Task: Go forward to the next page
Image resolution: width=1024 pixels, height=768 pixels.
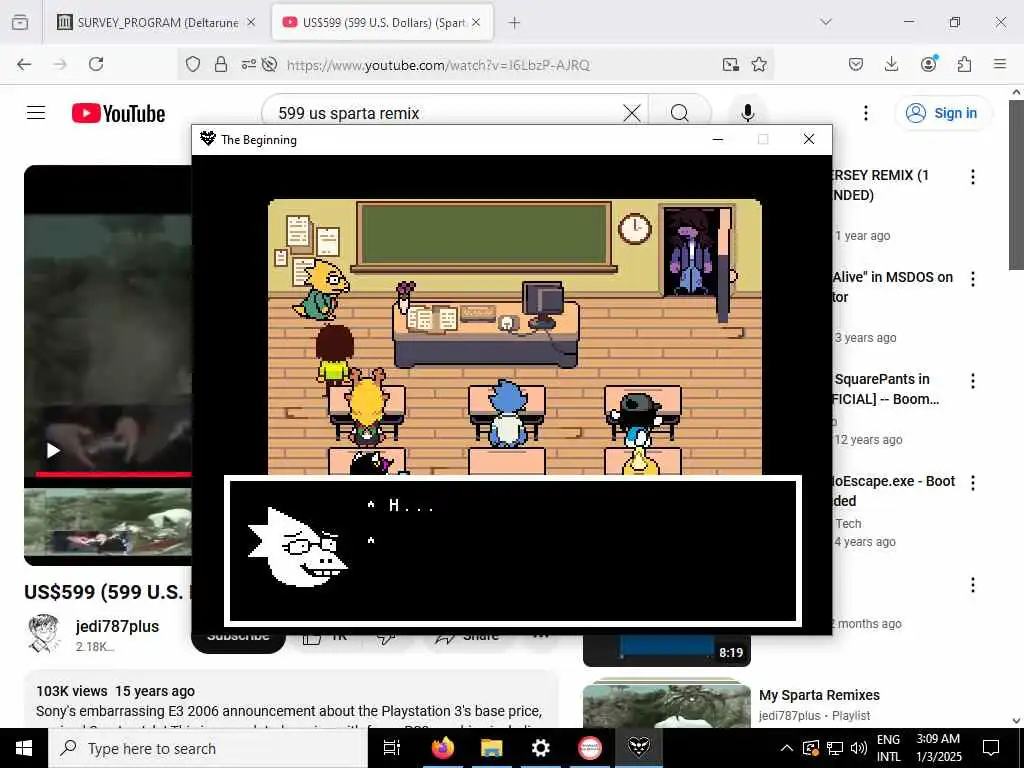Action: 60,64
